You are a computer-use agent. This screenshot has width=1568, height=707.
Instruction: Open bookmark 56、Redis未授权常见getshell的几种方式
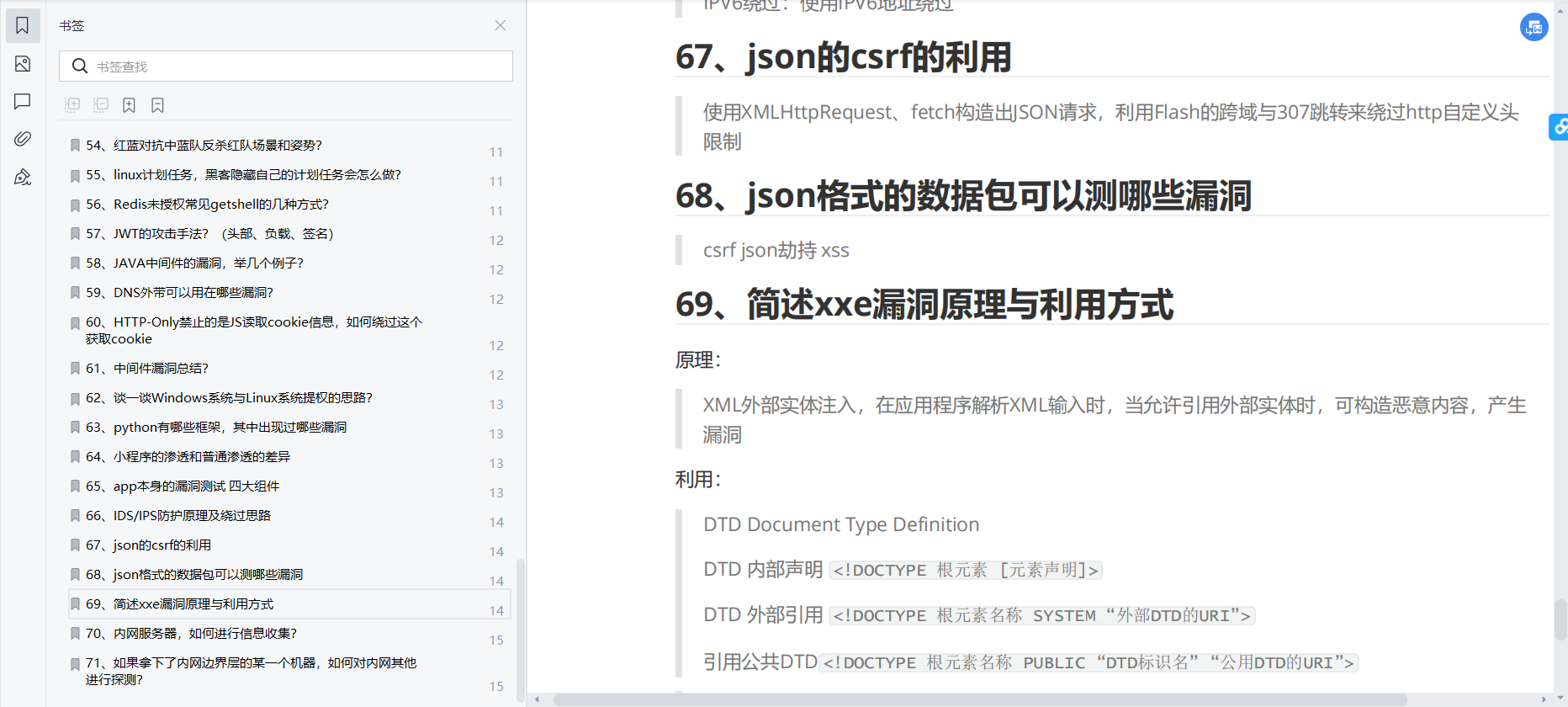(x=207, y=205)
